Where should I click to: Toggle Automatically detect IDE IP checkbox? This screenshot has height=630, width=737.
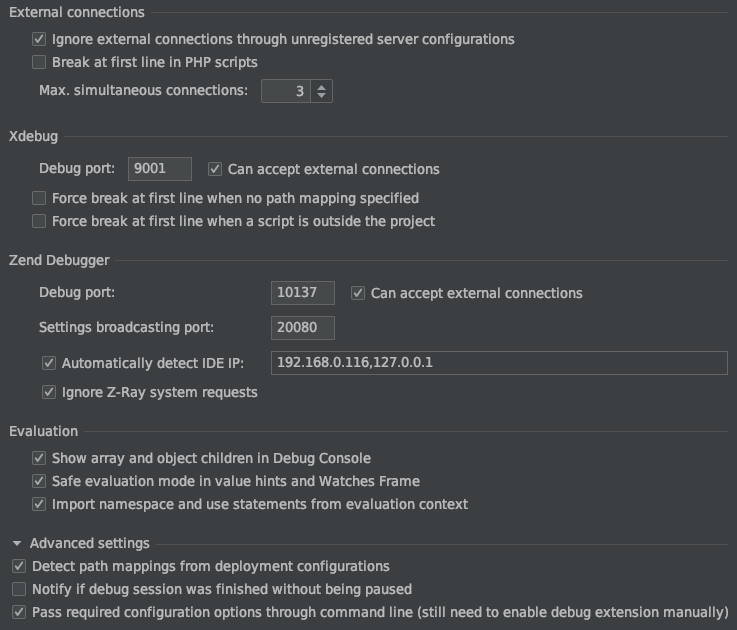pos(49,363)
